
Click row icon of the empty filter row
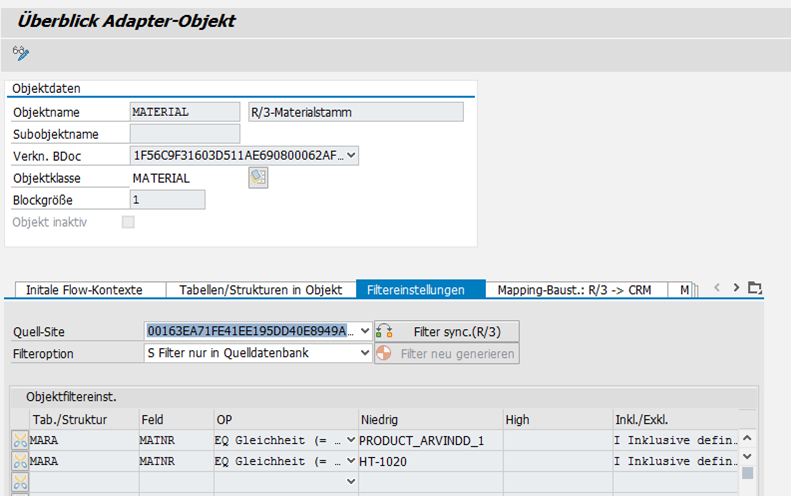coord(20,482)
